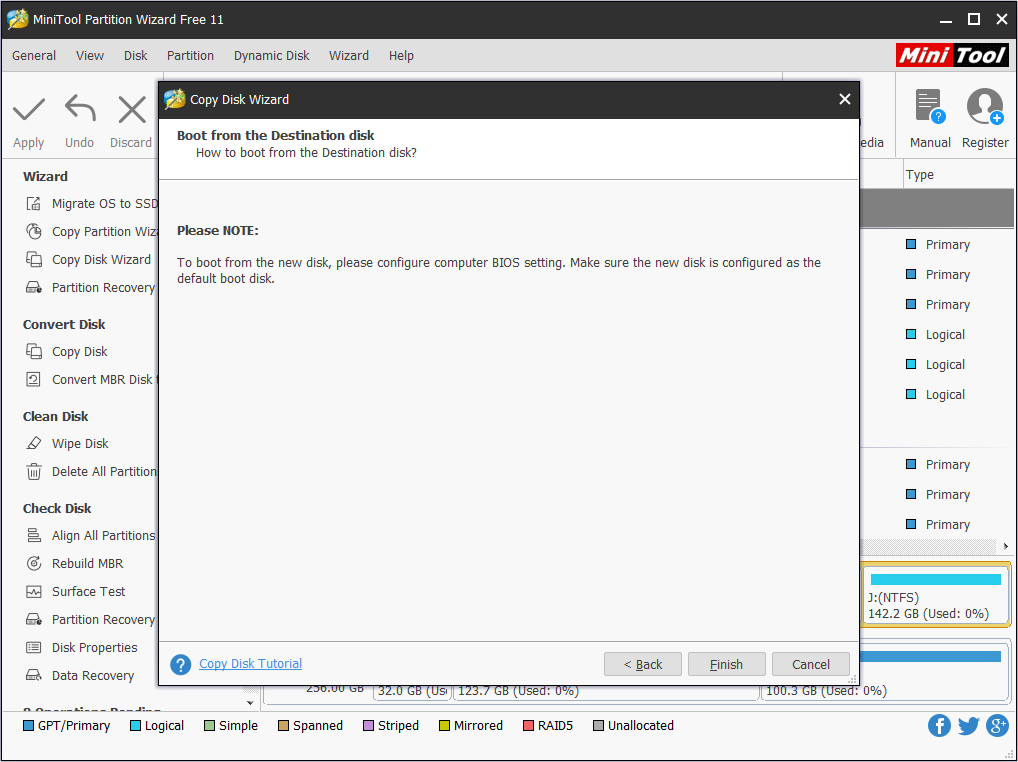This screenshot has height=762, width=1018.
Task: Click the Back button in wizard
Action: click(x=643, y=664)
